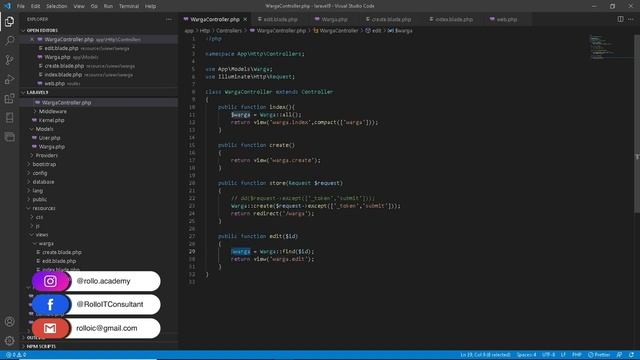The image size is (640, 360).
Task: Click the Prettier status bar item
Action: pyautogui.click(x=599, y=355)
